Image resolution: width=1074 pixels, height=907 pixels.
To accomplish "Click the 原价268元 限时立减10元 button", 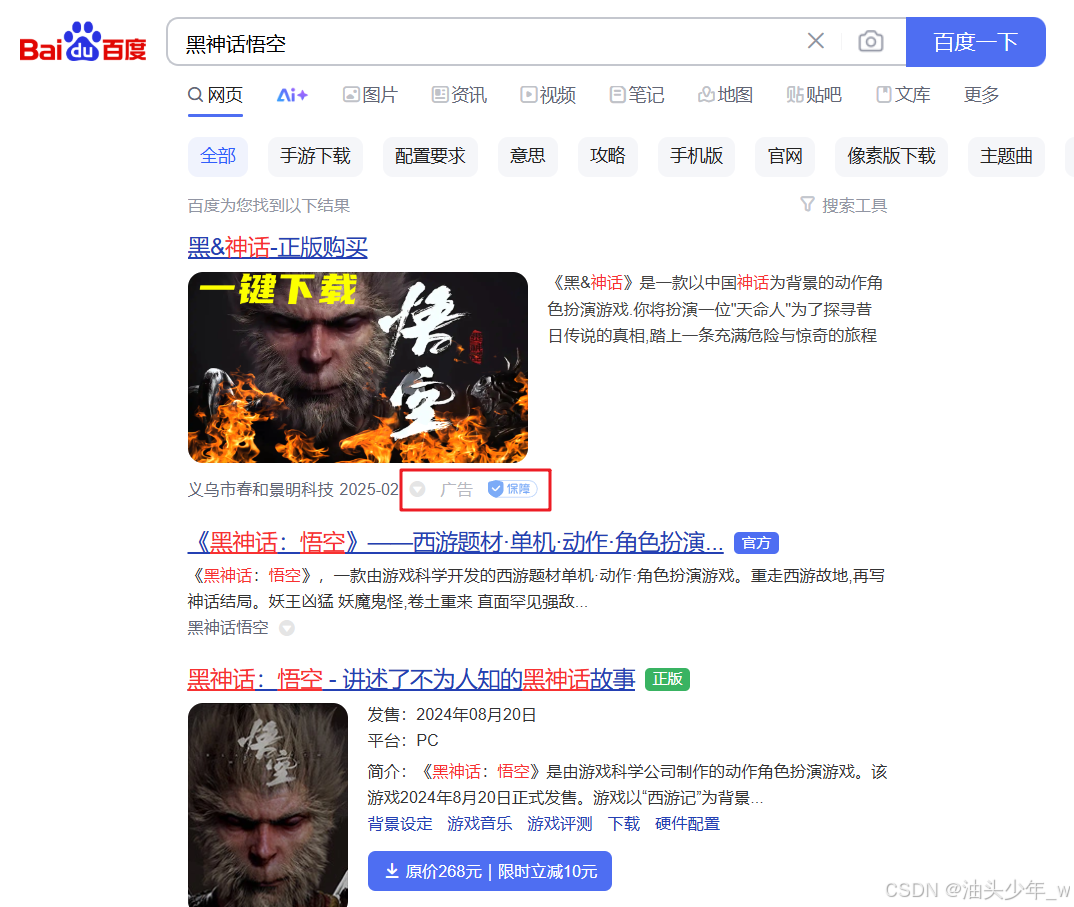I will click(x=490, y=871).
